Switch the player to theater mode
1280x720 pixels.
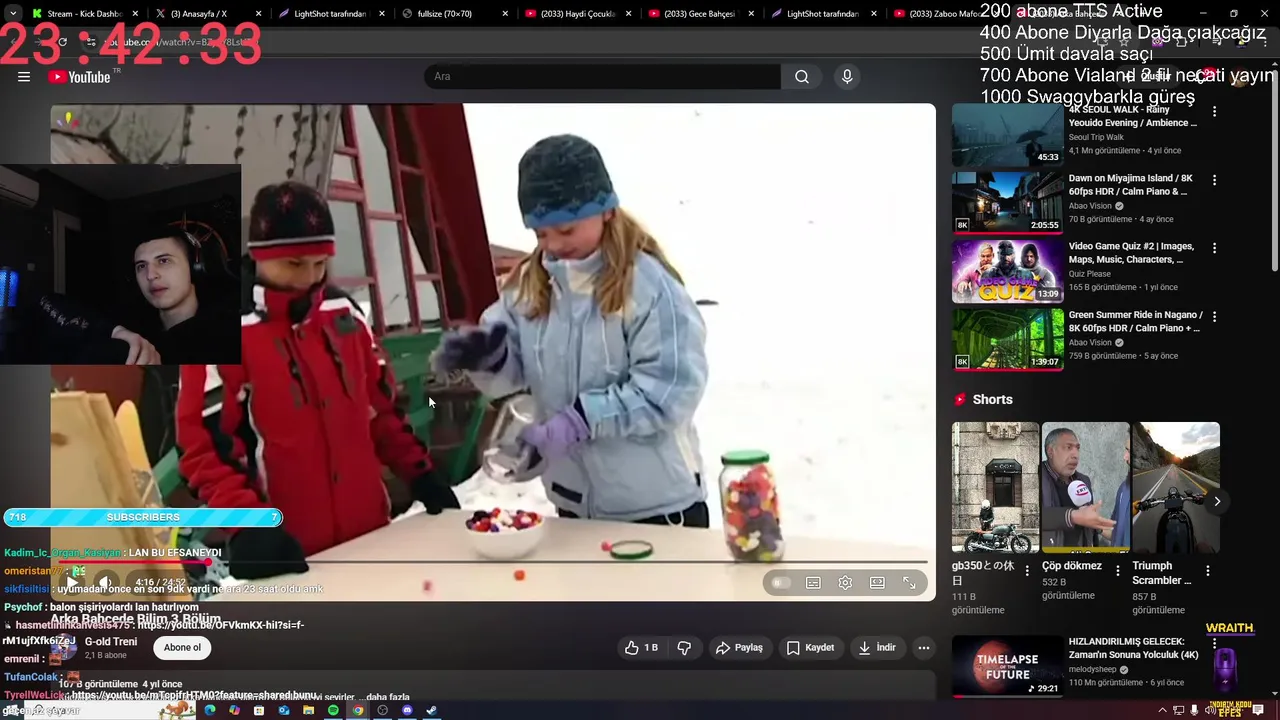(x=877, y=583)
